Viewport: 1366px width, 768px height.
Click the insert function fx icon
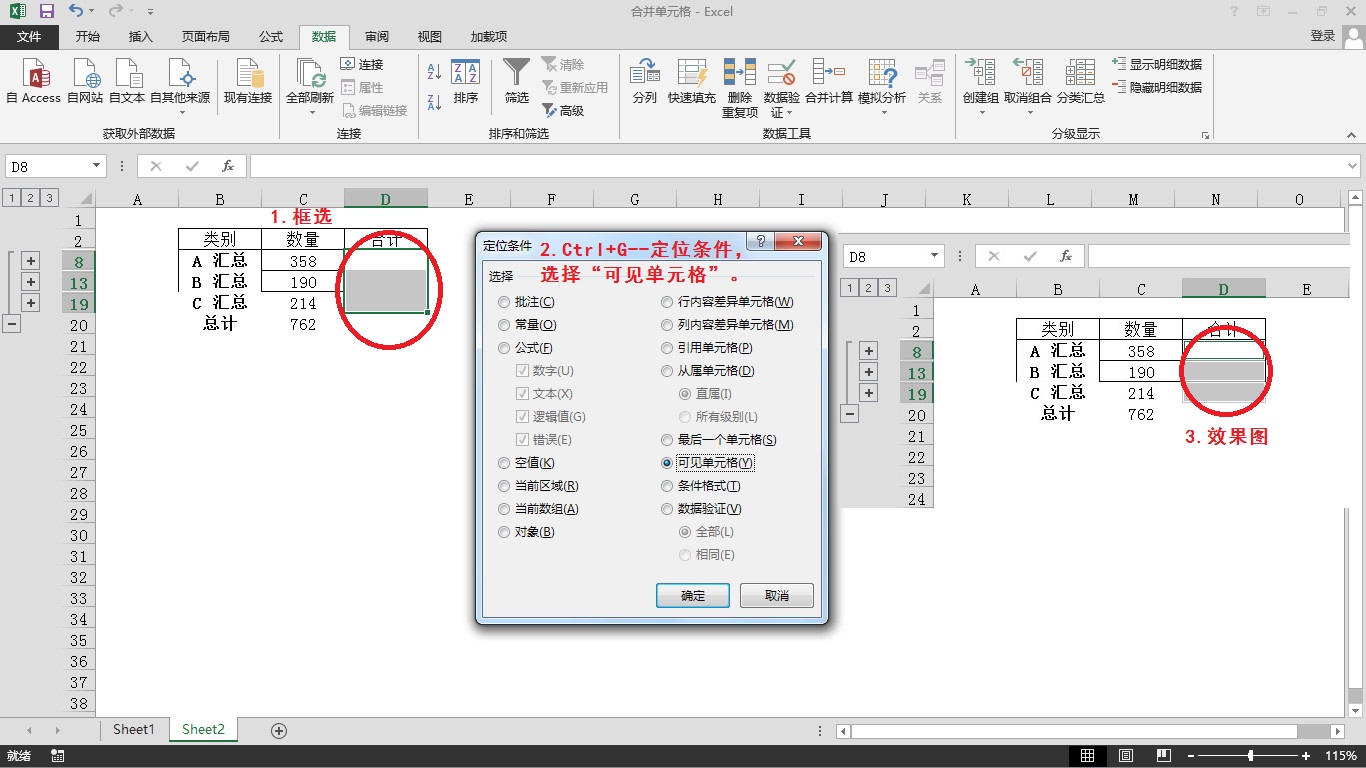tap(228, 166)
